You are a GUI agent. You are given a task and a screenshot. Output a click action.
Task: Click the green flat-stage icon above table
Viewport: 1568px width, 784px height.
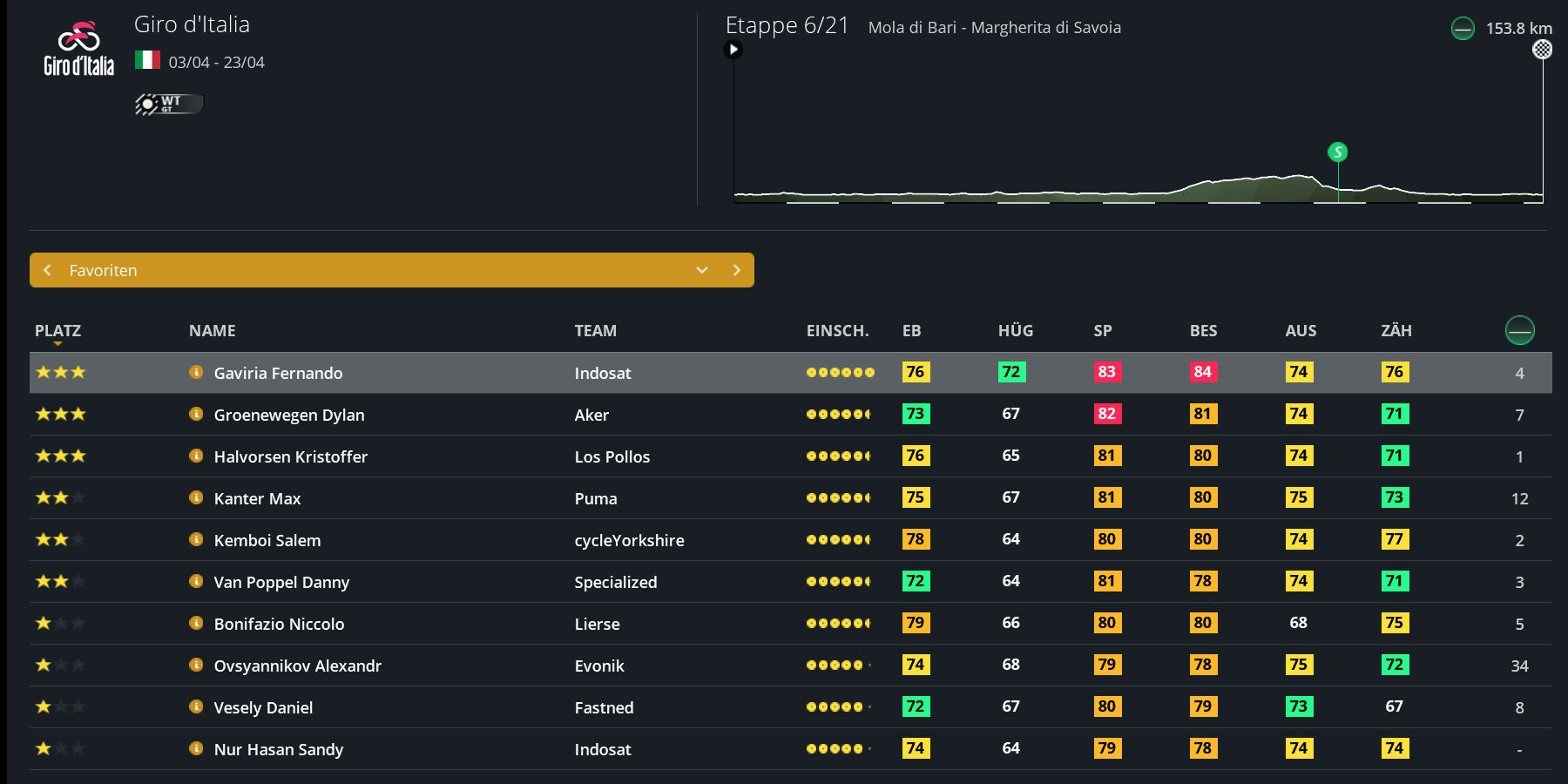[x=1519, y=330]
